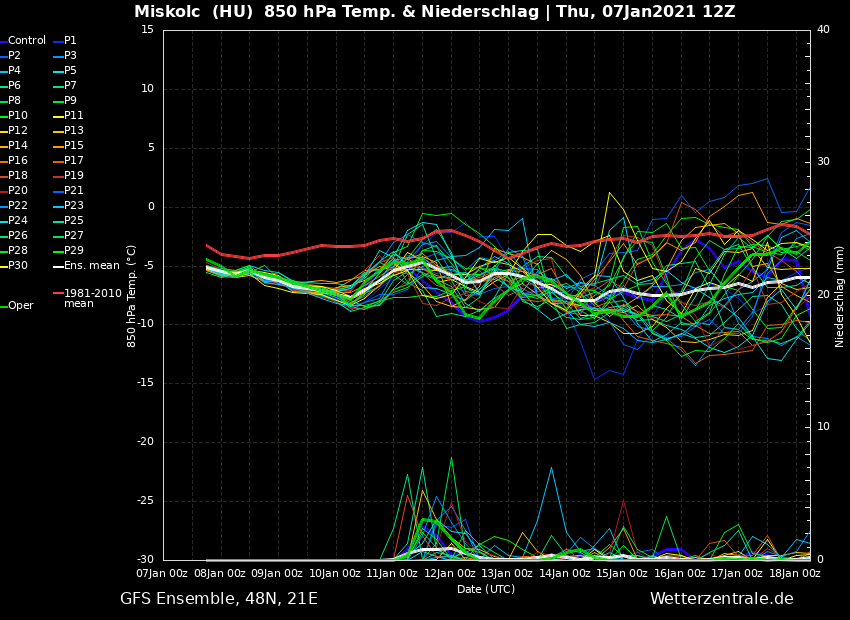Click the P1 legend entry
The height and width of the screenshot is (620, 850).
(70, 41)
